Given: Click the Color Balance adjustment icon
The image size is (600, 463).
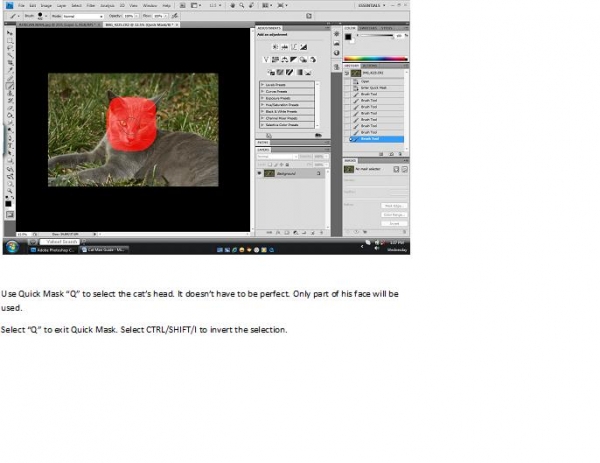Looking at the screenshot, I should pyautogui.click(x=284, y=60).
